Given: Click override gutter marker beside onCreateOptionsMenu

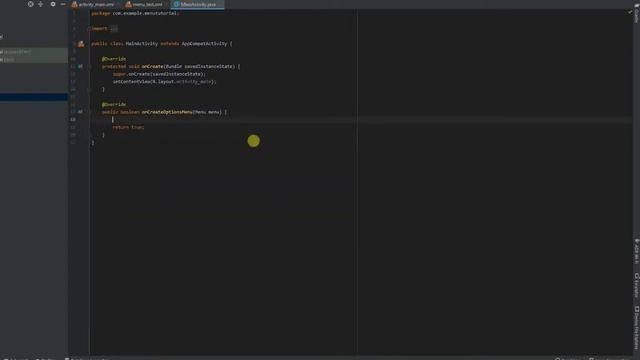Looking at the screenshot, I should pos(80,112).
